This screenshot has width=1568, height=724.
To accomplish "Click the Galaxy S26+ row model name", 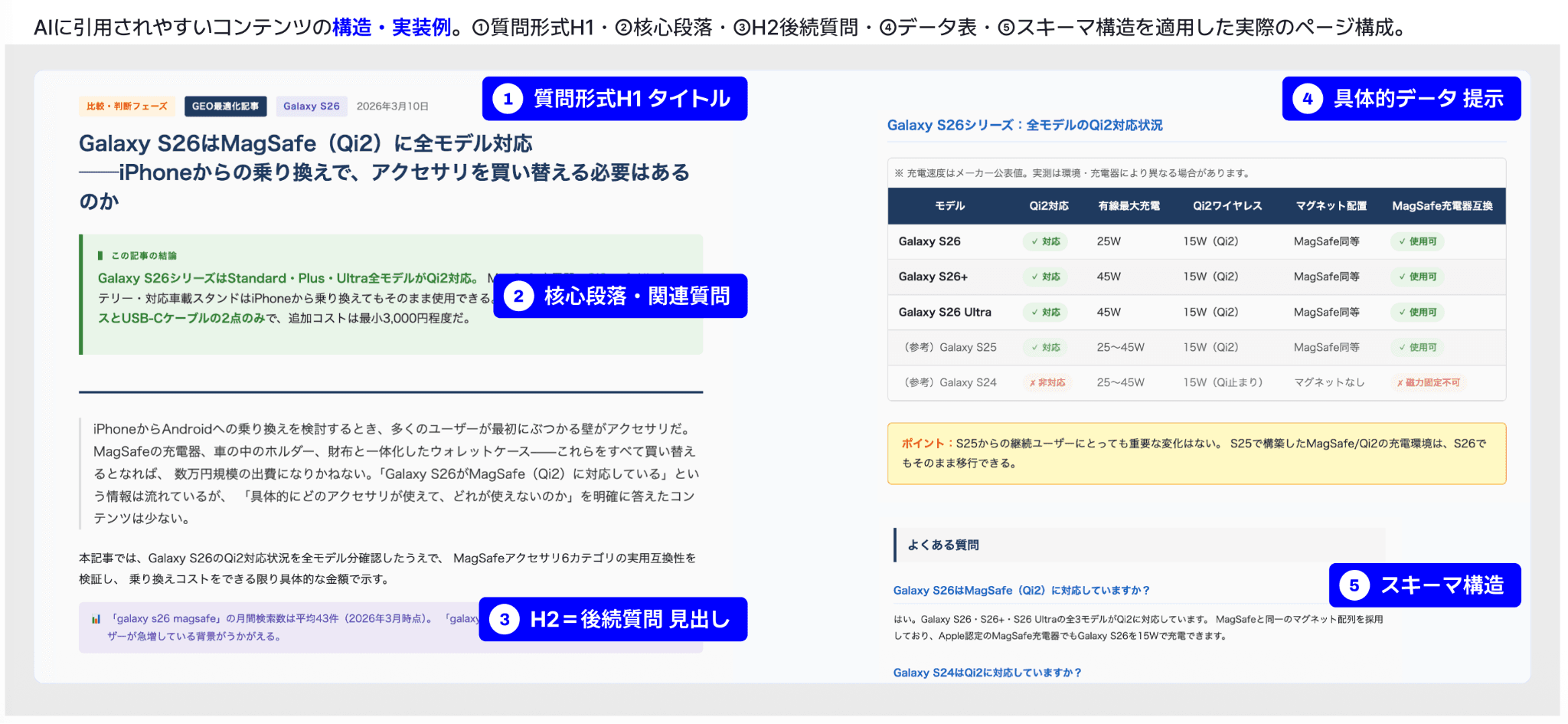I will tap(933, 277).
